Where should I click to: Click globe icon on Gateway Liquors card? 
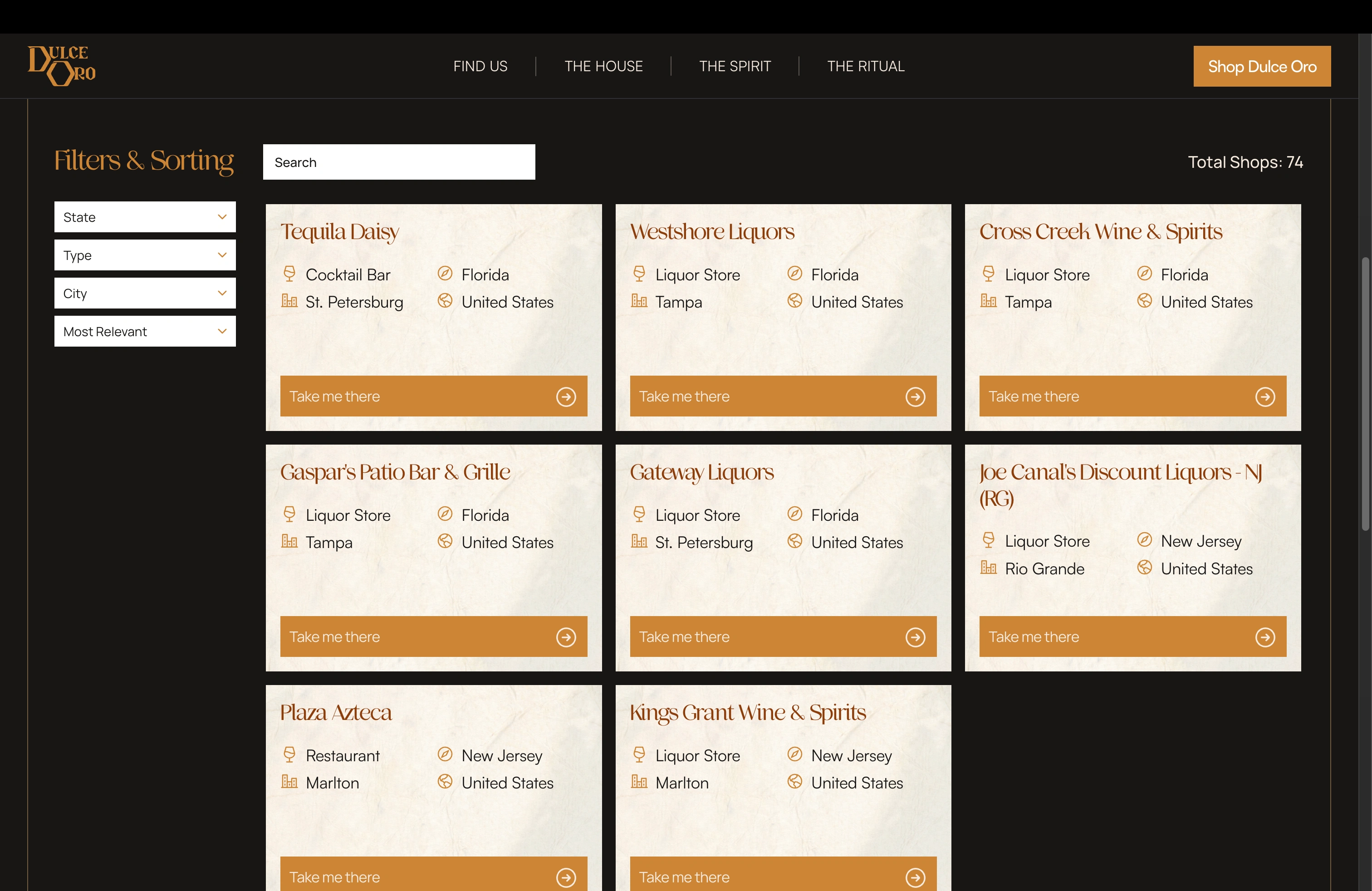tap(794, 541)
